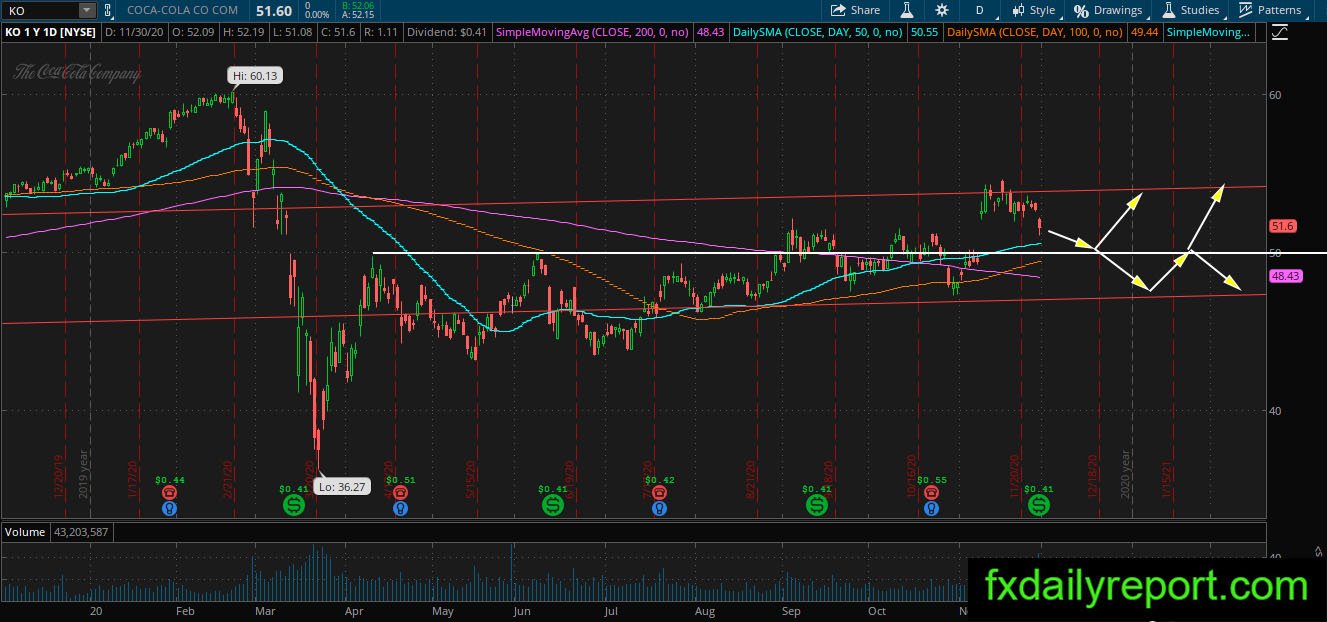Open the Studies menu

(1190, 10)
